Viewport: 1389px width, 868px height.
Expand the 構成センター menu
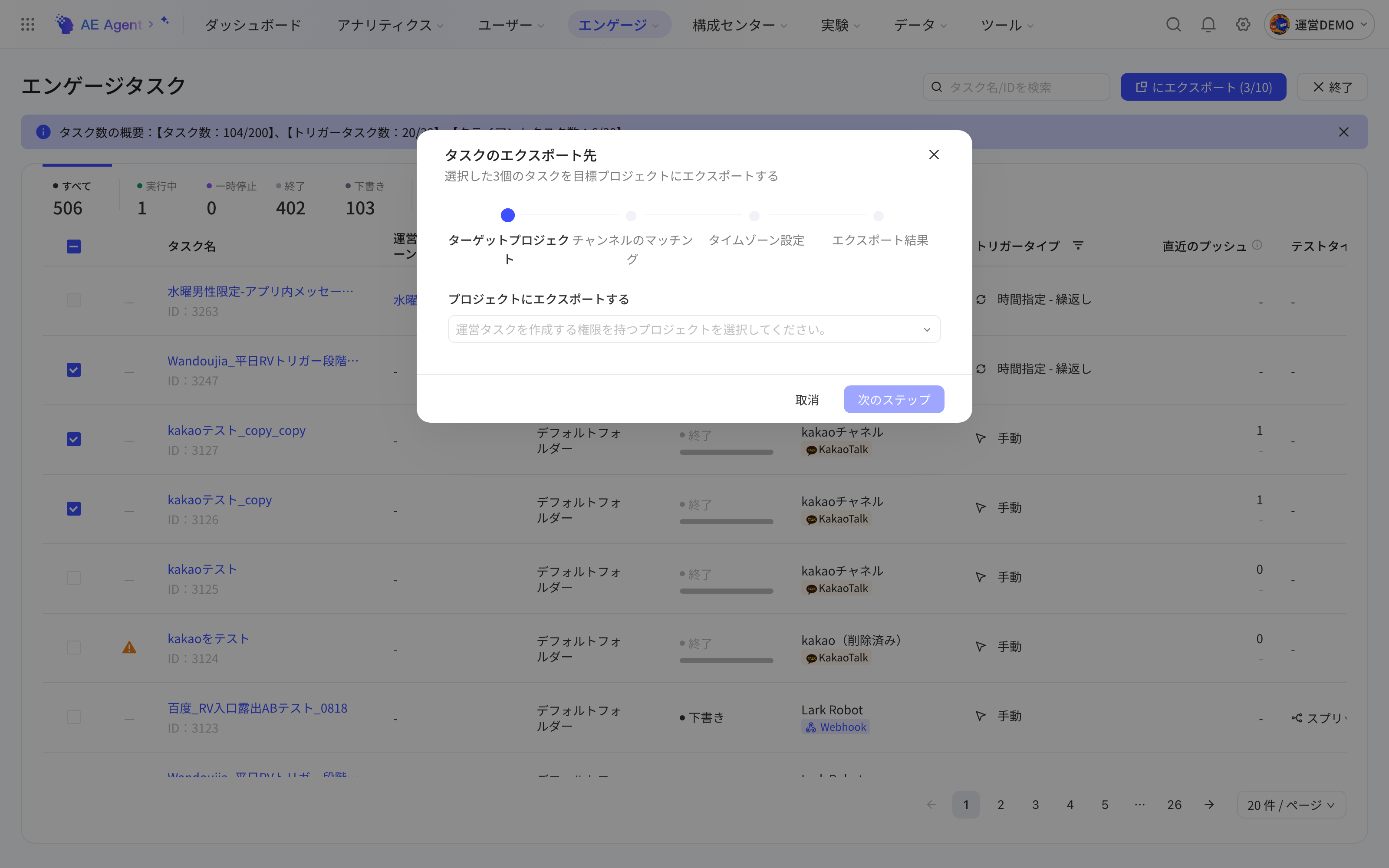pyautogui.click(x=740, y=25)
